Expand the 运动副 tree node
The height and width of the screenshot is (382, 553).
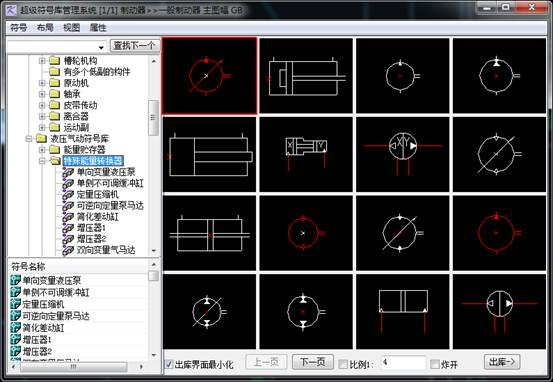click(42, 127)
